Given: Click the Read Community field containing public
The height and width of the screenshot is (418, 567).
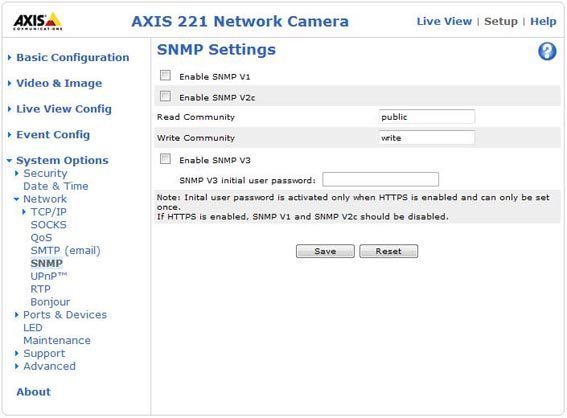Looking at the screenshot, I should [427, 117].
